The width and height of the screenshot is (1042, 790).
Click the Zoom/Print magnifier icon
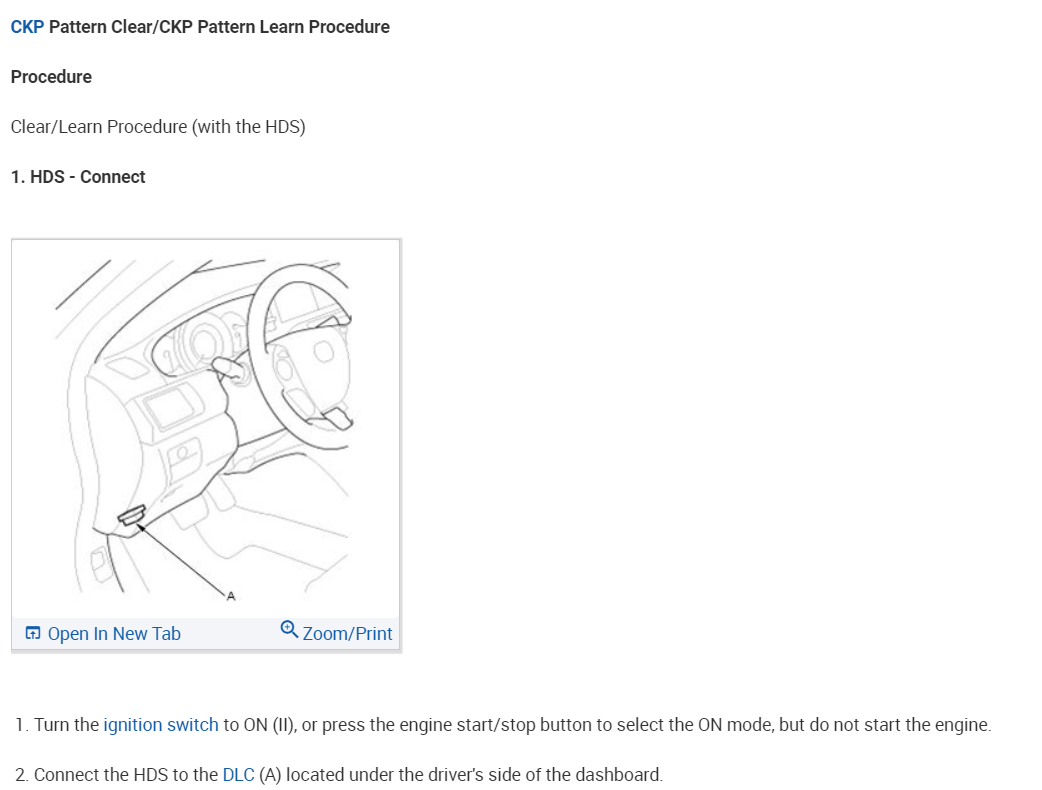click(289, 629)
